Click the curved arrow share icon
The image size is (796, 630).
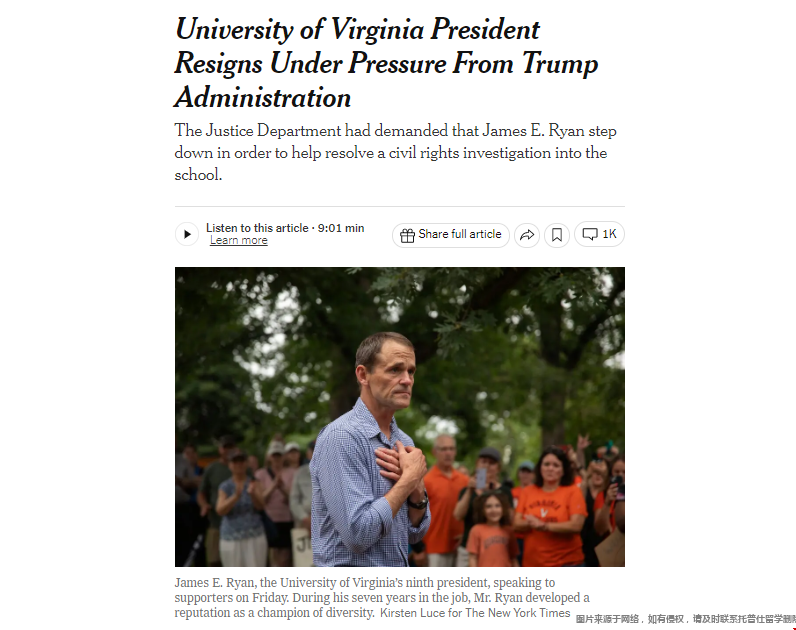click(x=527, y=235)
